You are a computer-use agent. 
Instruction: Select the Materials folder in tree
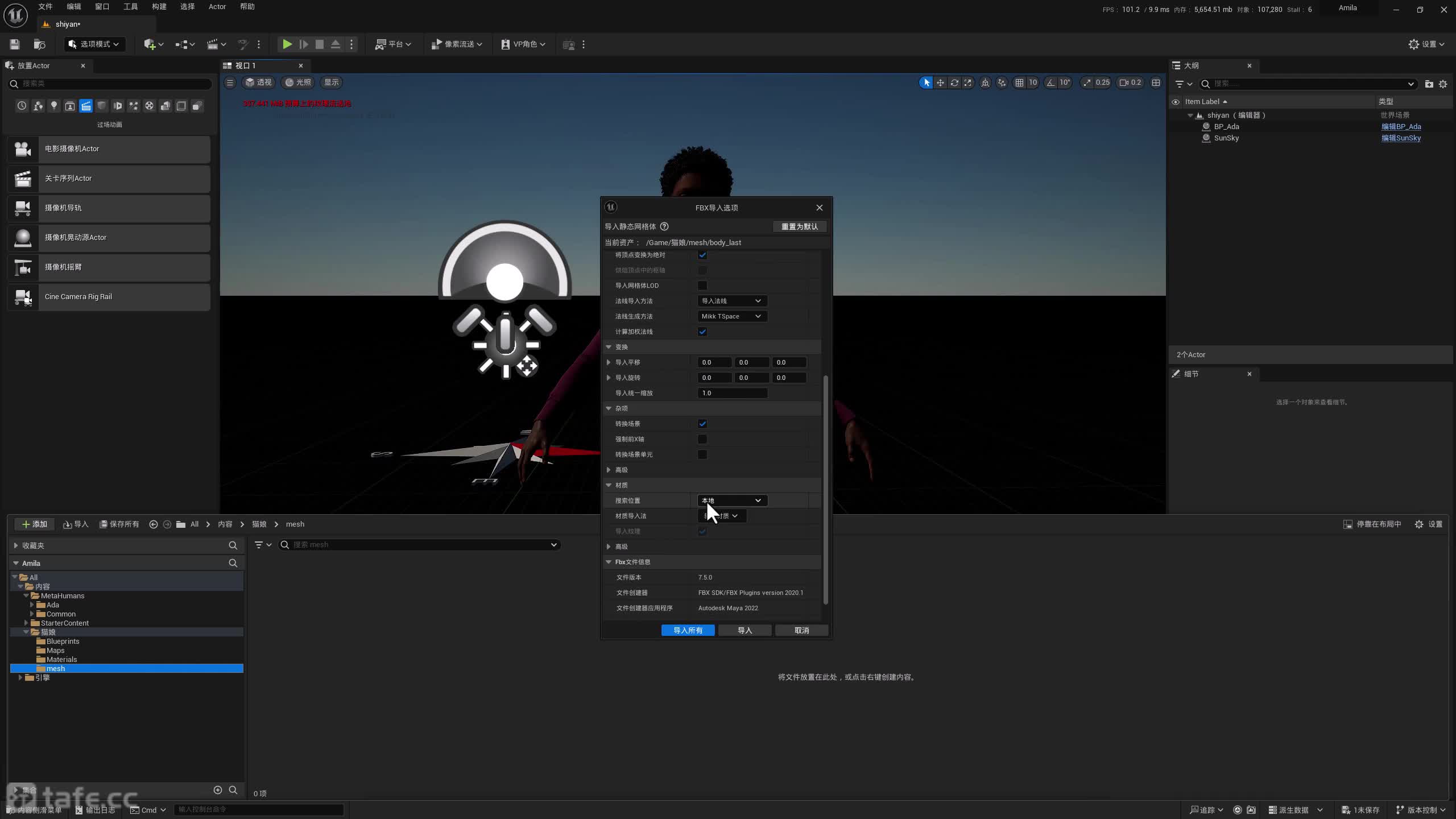[x=61, y=659]
